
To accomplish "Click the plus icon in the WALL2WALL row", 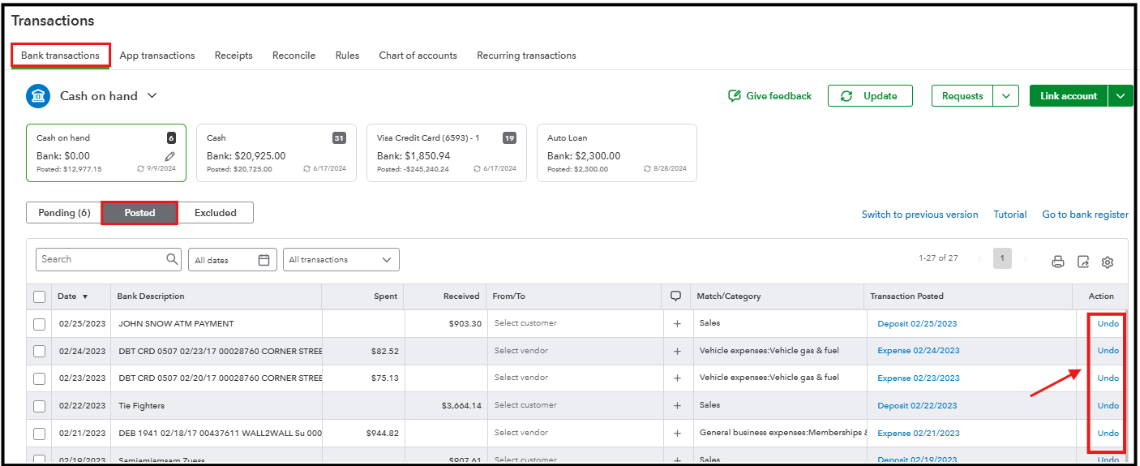I will [677, 433].
